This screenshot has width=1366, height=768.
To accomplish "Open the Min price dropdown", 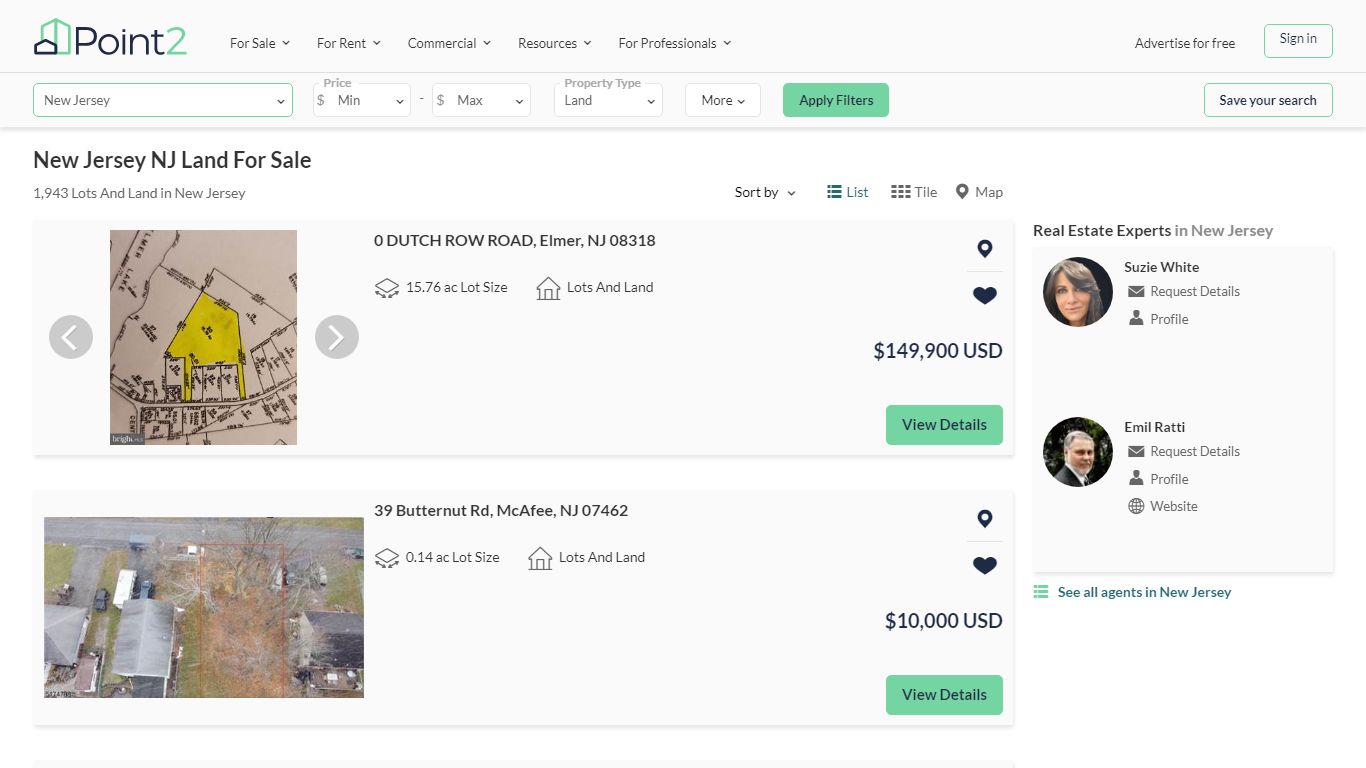I will [x=362, y=100].
